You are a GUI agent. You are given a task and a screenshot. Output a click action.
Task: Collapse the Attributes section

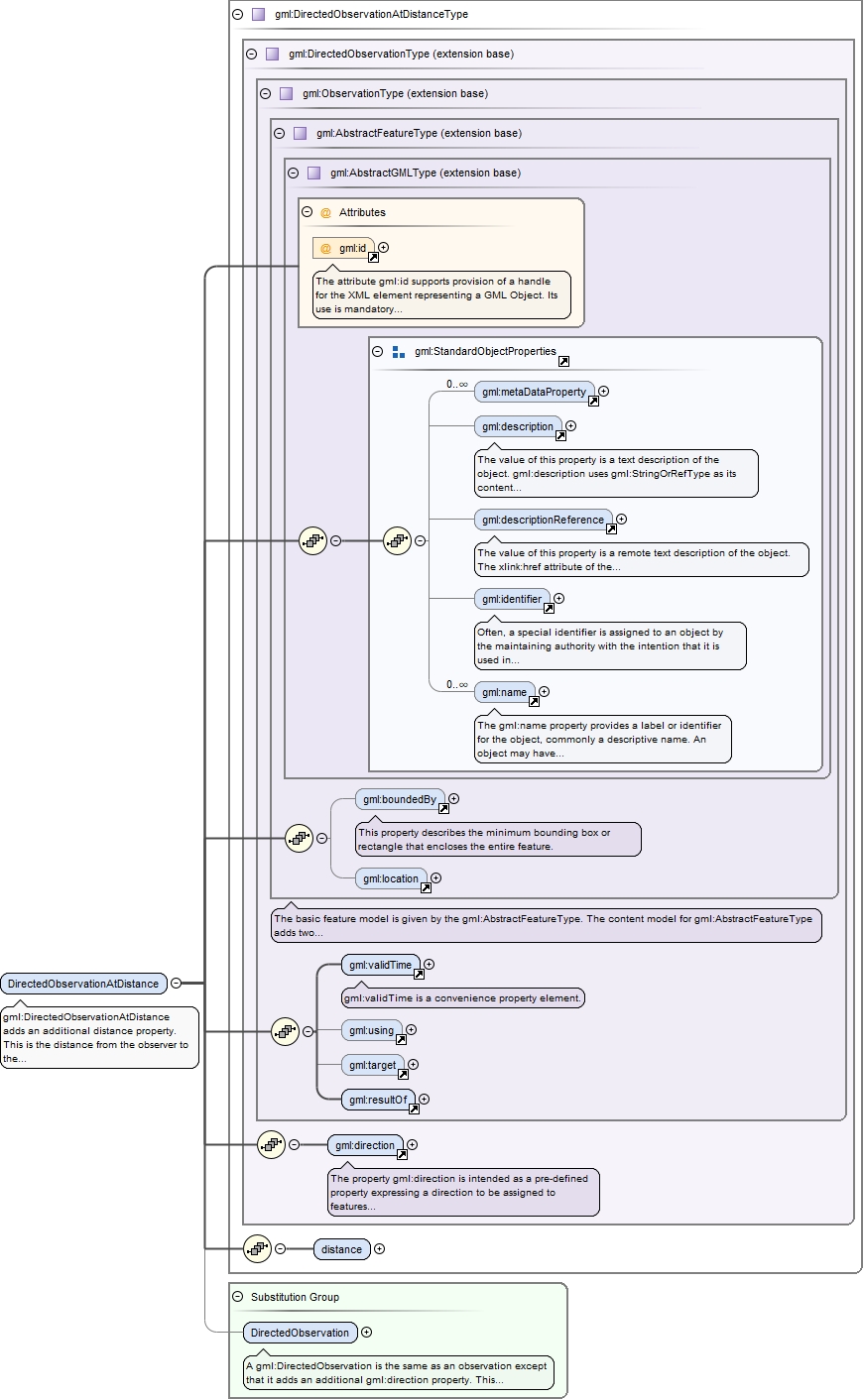pos(307,212)
